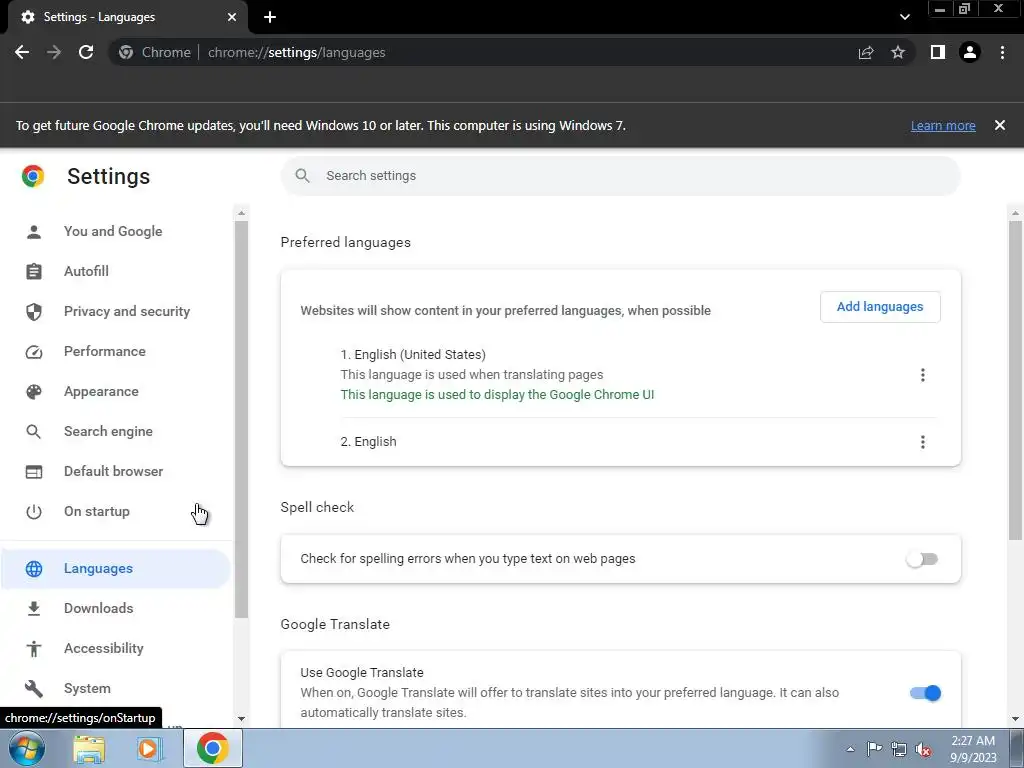The width and height of the screenshot is (1024, 768).
Task: Click the address bar URL
Action: coord(296,52)
